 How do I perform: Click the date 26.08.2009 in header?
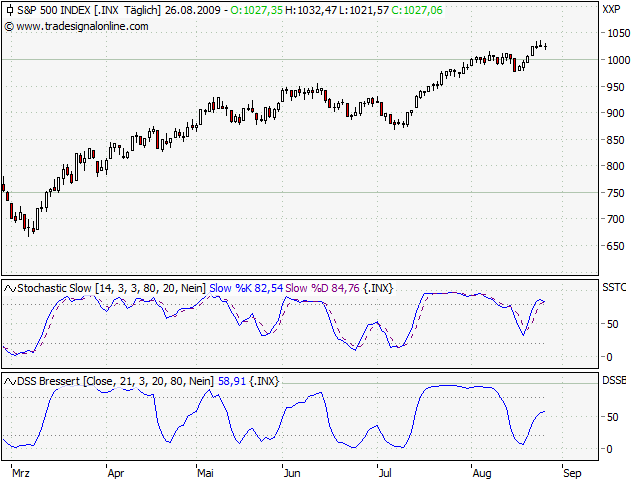coord(193,10)
